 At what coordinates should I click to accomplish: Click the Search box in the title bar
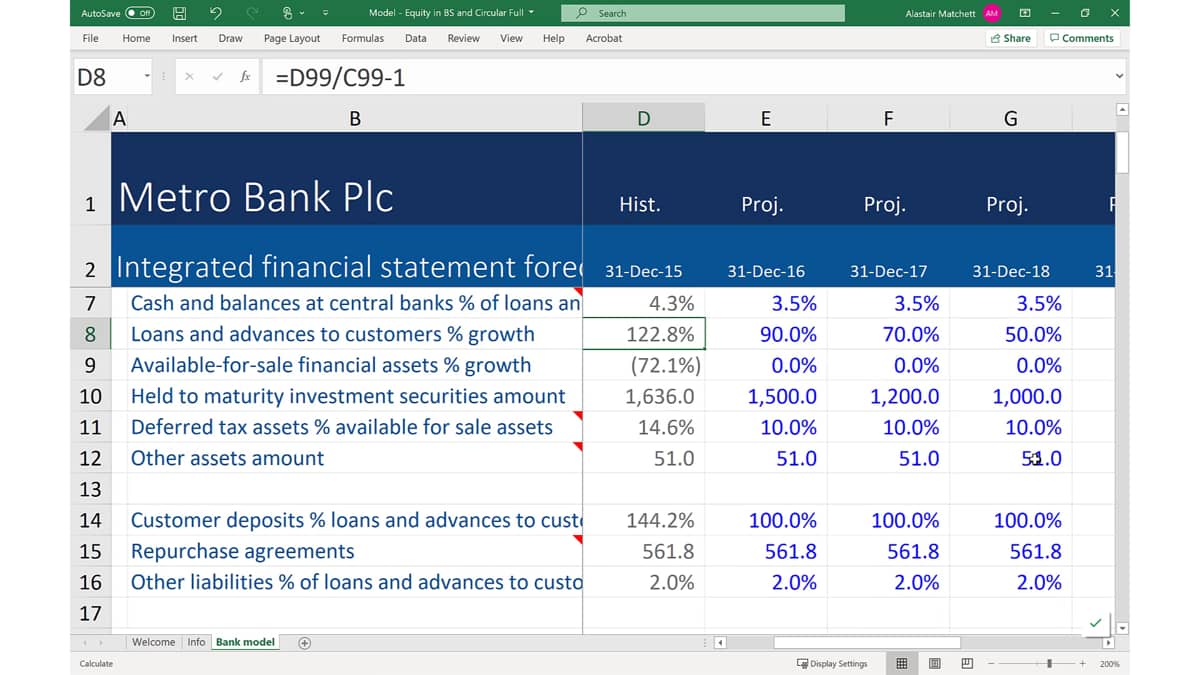(x=702, y=13)
